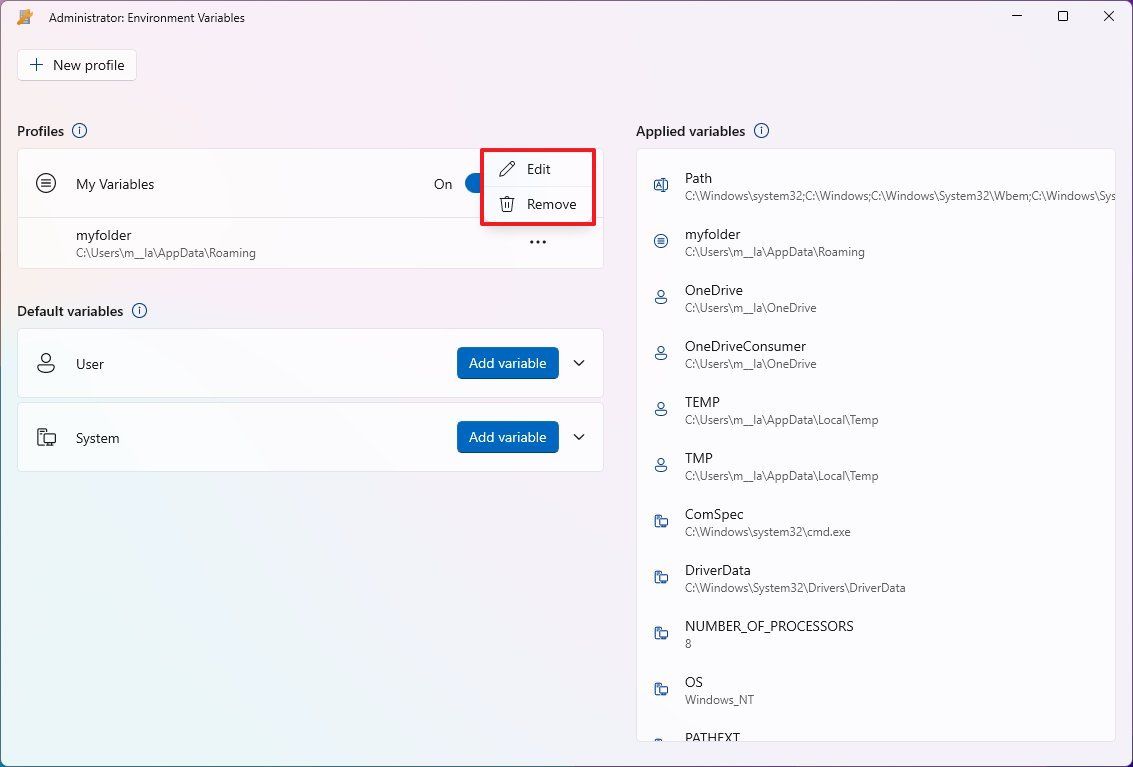
Task: Click the ComSpec system variable icon
Action: [660, 521]
